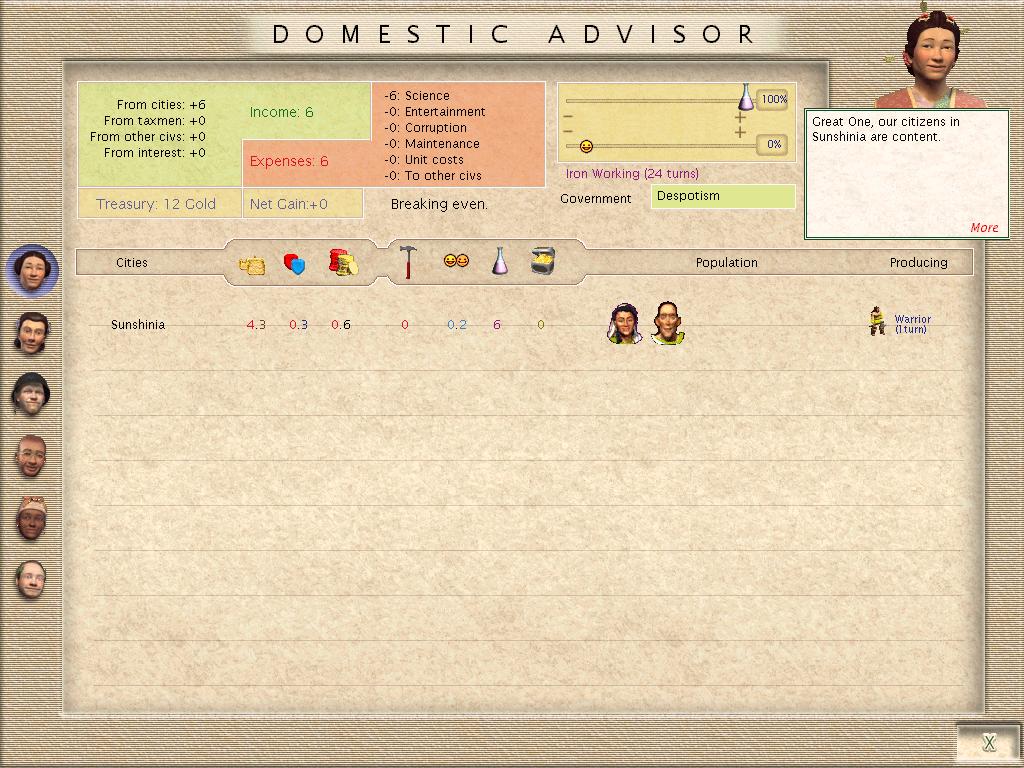
Task: Click advisor message about Sunshinia citizens
Action: 886,129
